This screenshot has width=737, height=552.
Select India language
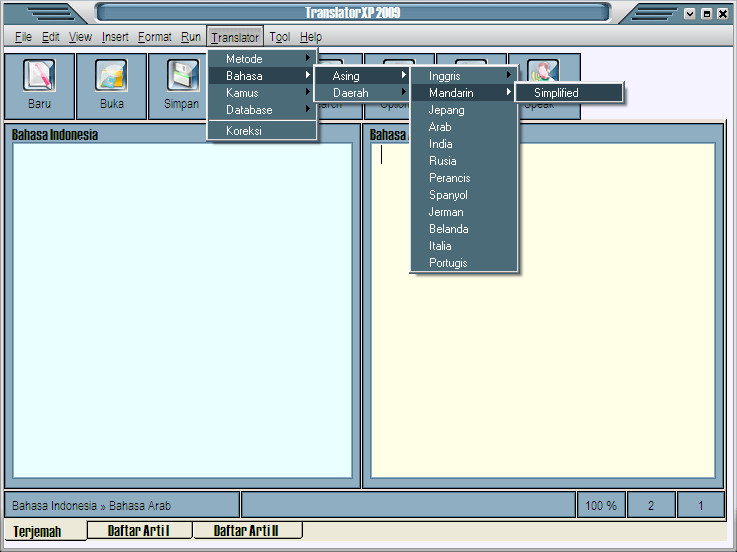pyautogui.click(x=464, y=144)
